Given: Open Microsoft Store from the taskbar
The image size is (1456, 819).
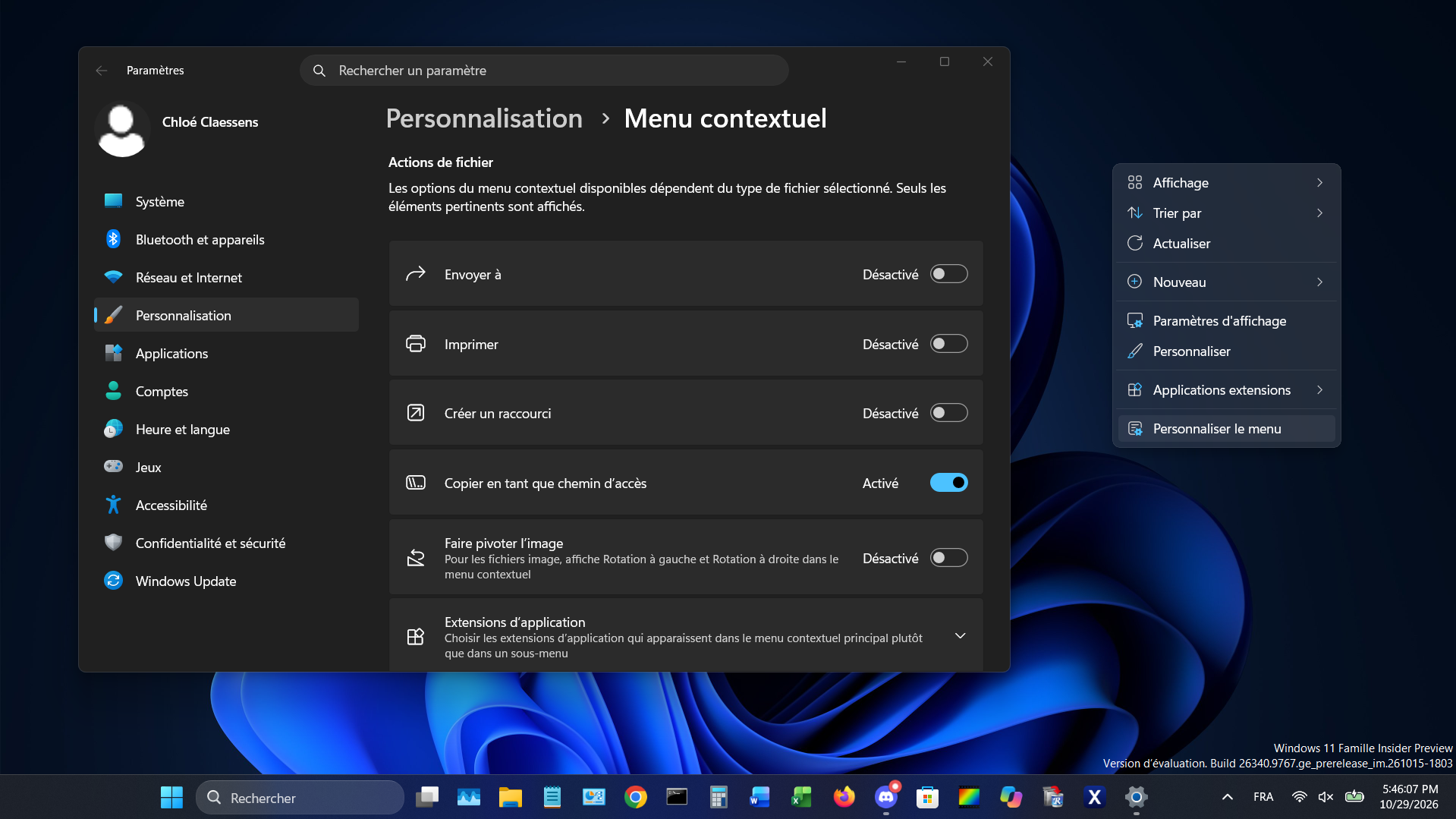Looking at the screenshot, I should (928, 797).
